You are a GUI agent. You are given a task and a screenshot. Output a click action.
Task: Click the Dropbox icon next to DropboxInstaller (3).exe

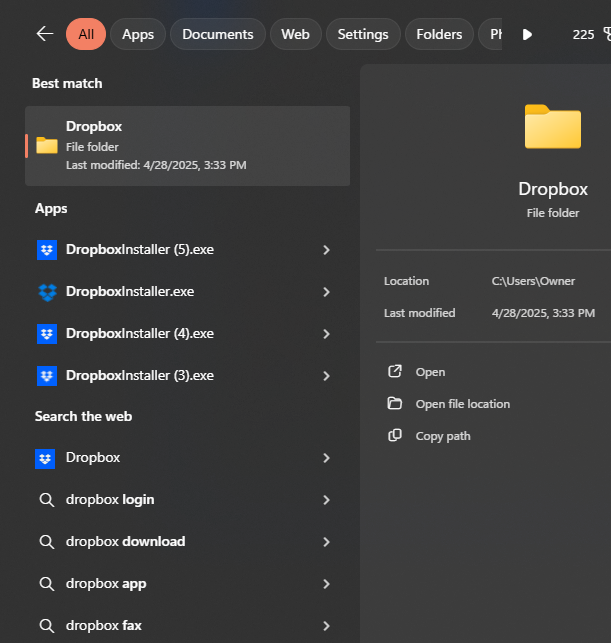46,376
